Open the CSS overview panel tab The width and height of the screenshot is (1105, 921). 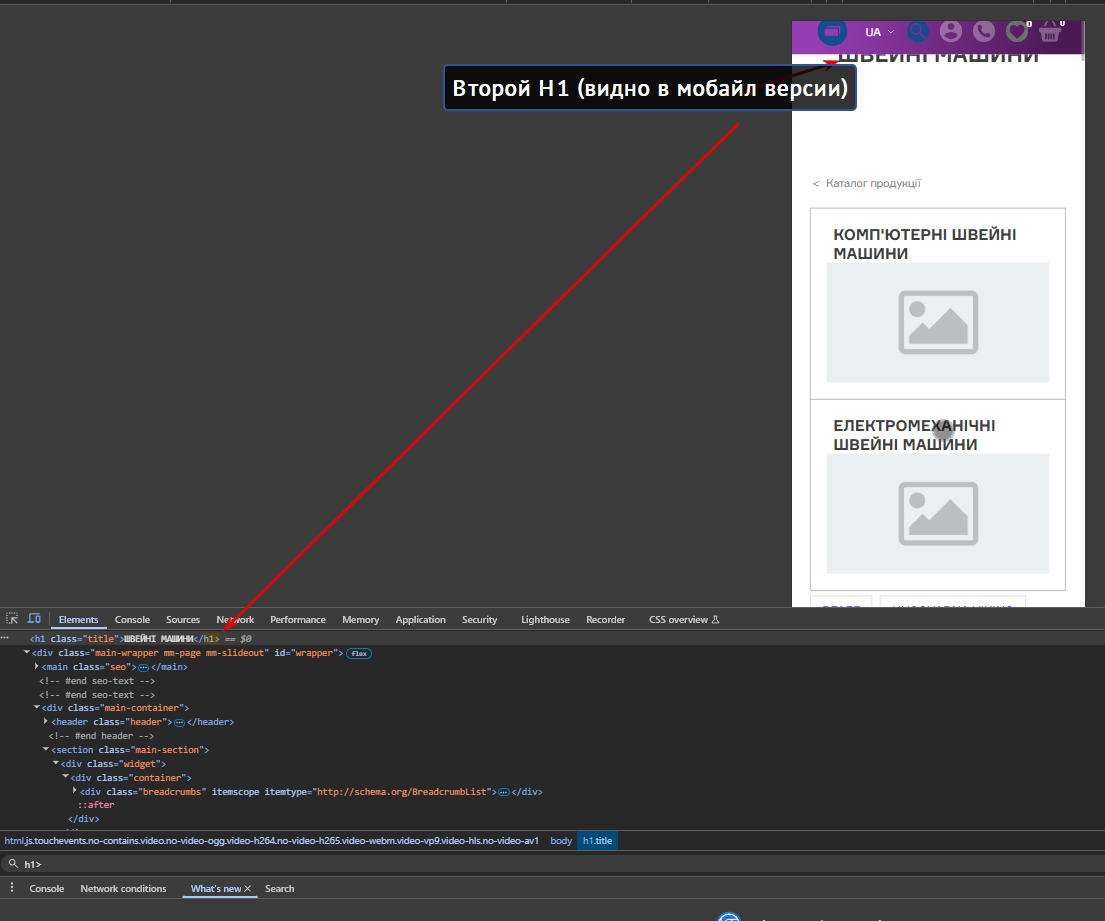[x=684, y=619]
